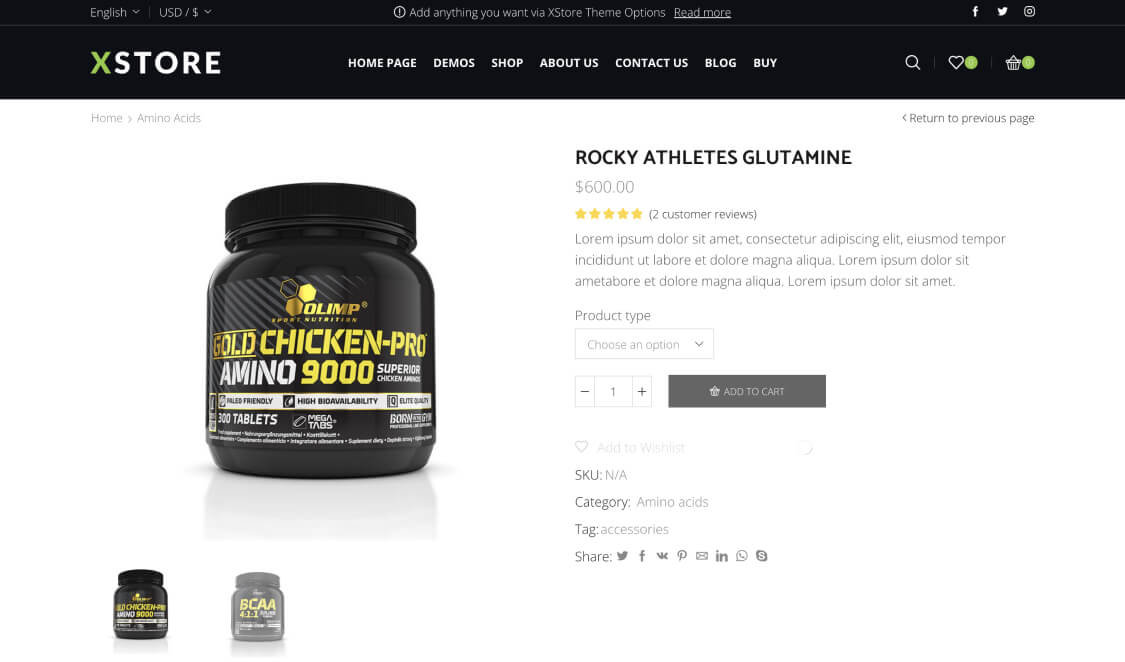Share product via Skype icon
Screen dimensions: 1125x662
click(761, 556)
